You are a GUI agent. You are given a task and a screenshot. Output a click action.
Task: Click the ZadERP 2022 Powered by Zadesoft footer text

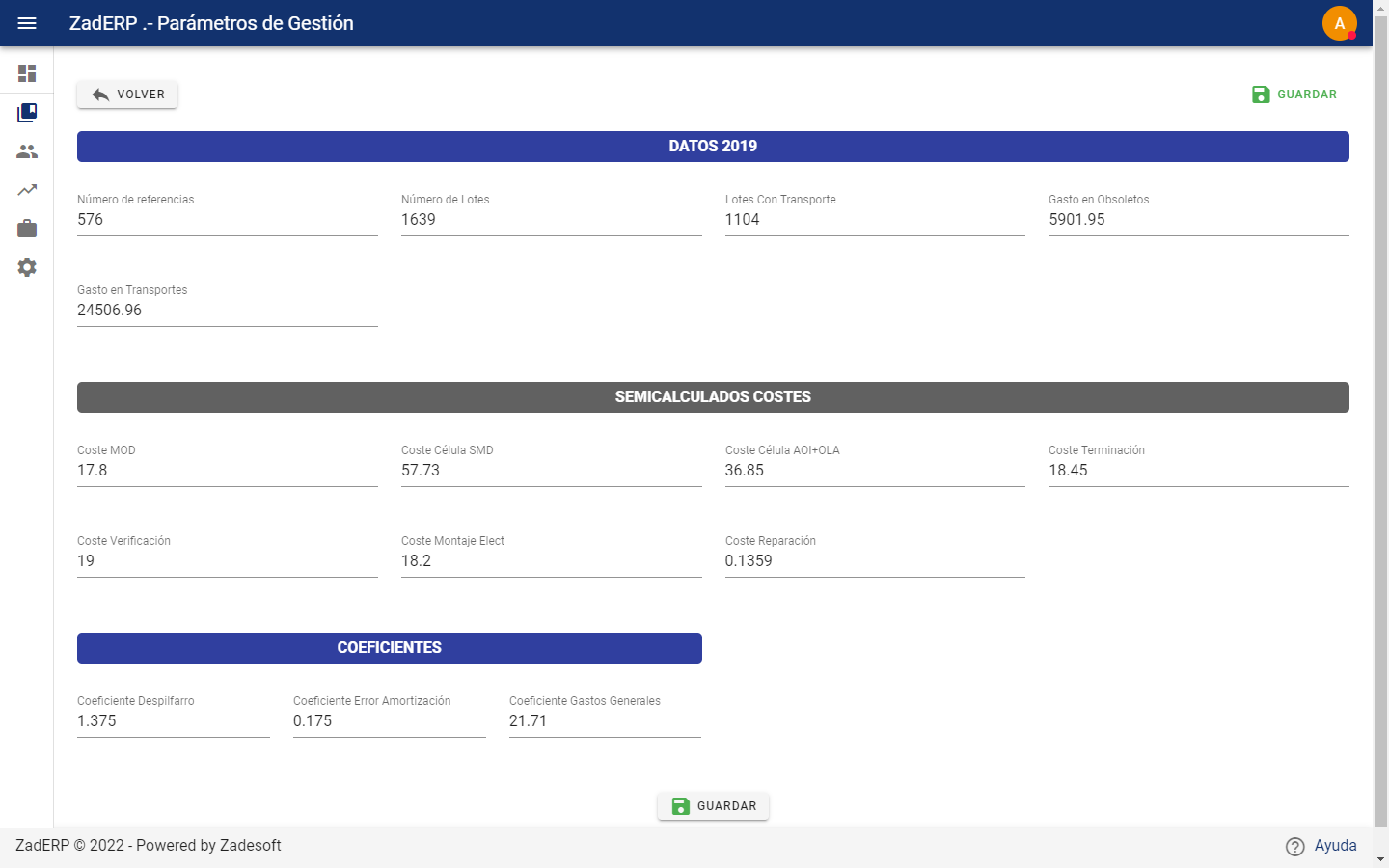pos(149,846)
